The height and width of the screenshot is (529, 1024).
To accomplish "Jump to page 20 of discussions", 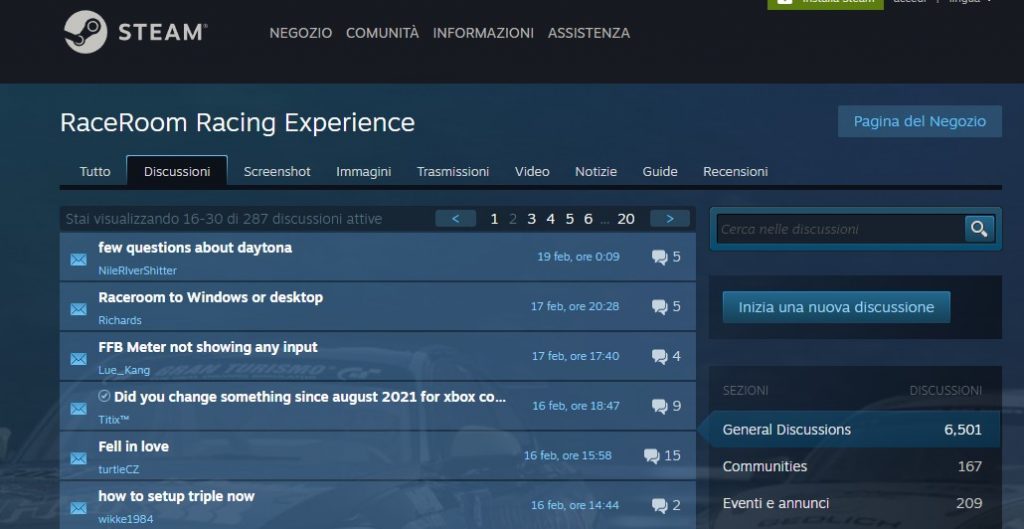I will point(626,219).
